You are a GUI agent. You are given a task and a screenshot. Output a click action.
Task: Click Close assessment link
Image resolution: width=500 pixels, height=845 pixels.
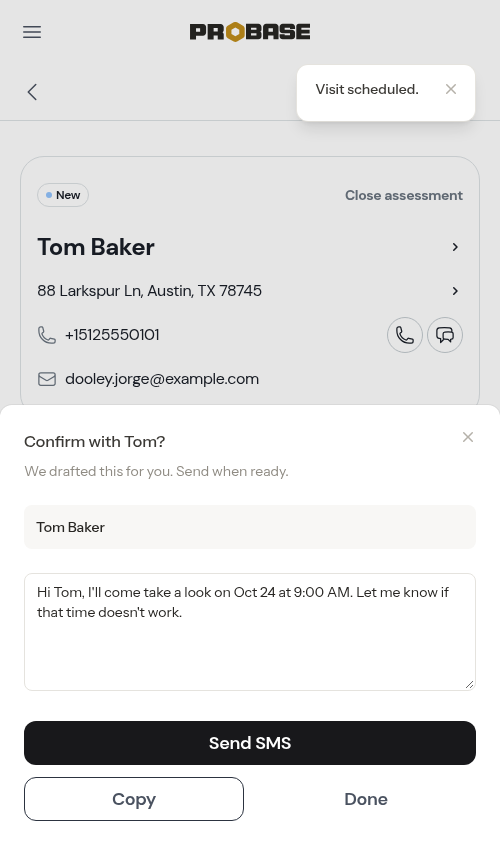coord(404,195)
